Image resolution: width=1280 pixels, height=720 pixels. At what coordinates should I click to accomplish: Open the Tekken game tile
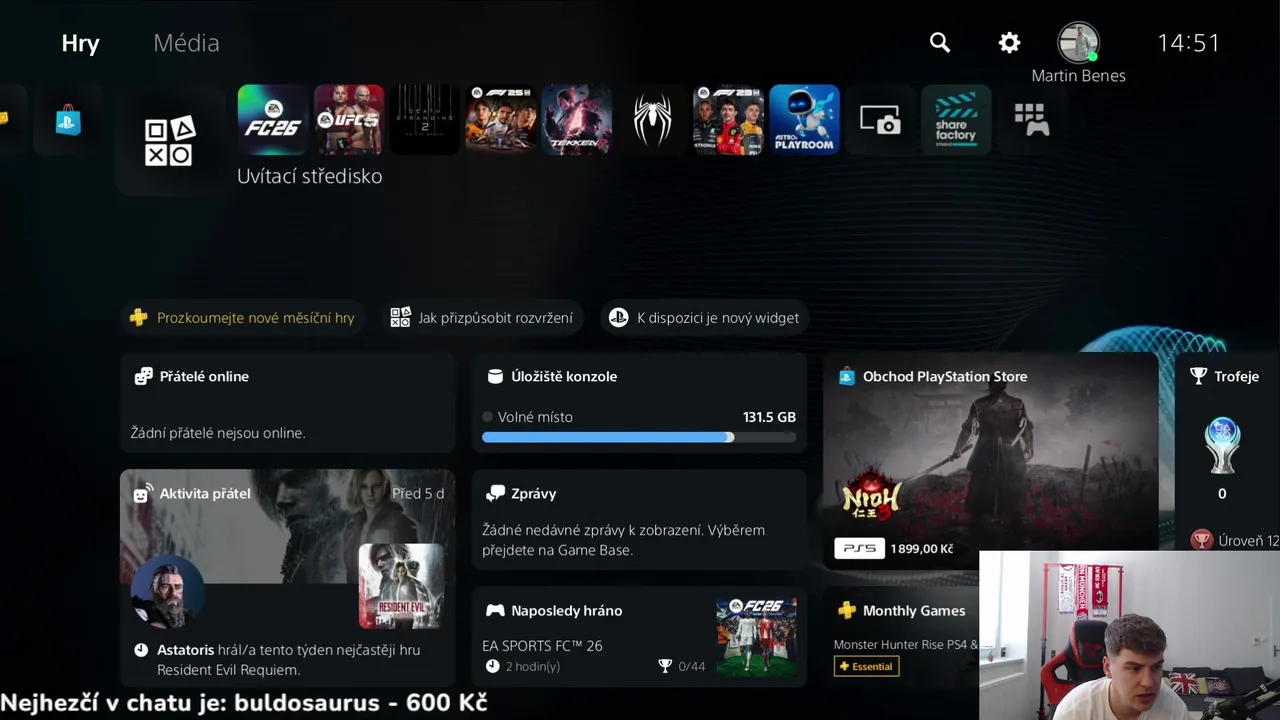(577, 120)
